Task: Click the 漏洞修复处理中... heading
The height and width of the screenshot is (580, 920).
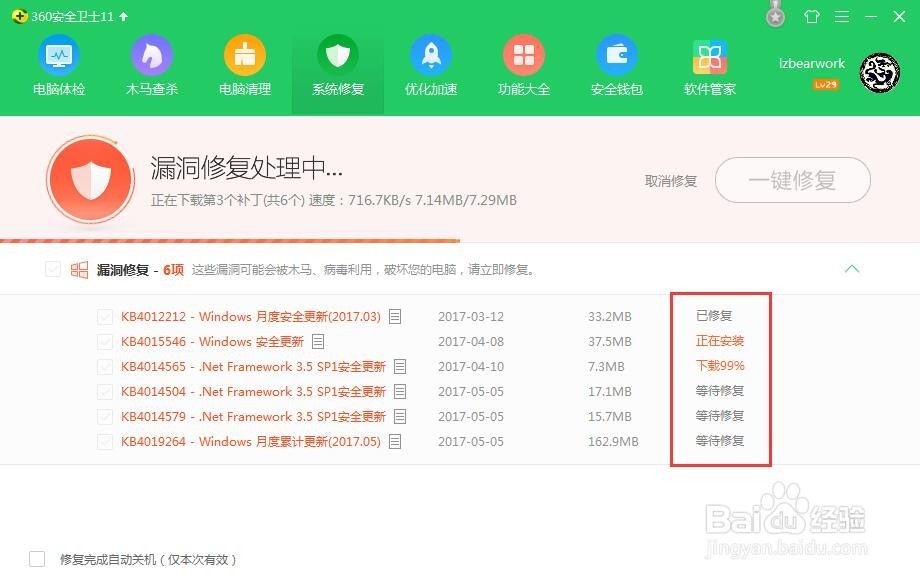Action: [246, 168]
